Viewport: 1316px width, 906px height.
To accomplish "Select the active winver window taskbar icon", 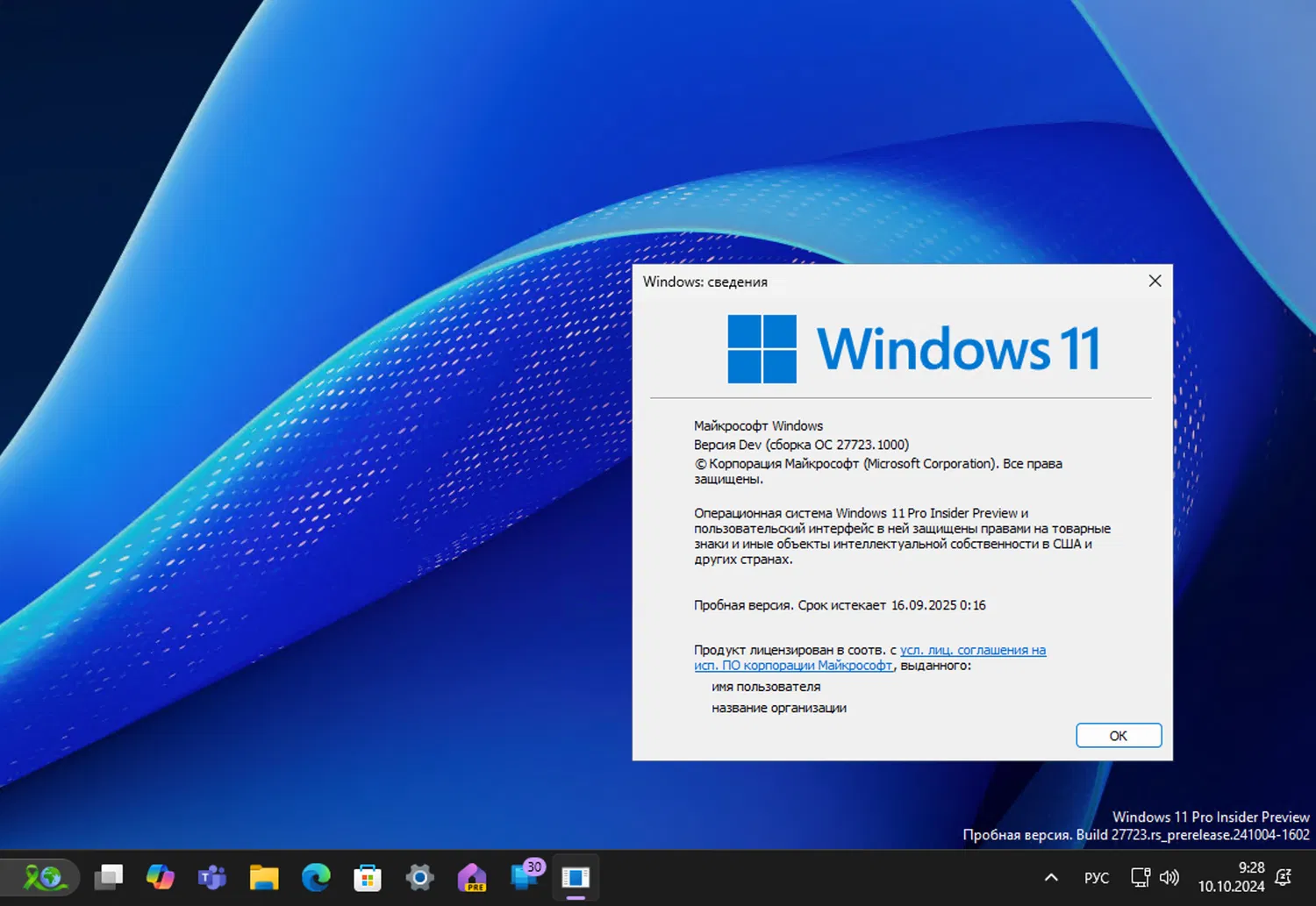I will (x=576, y=877).
